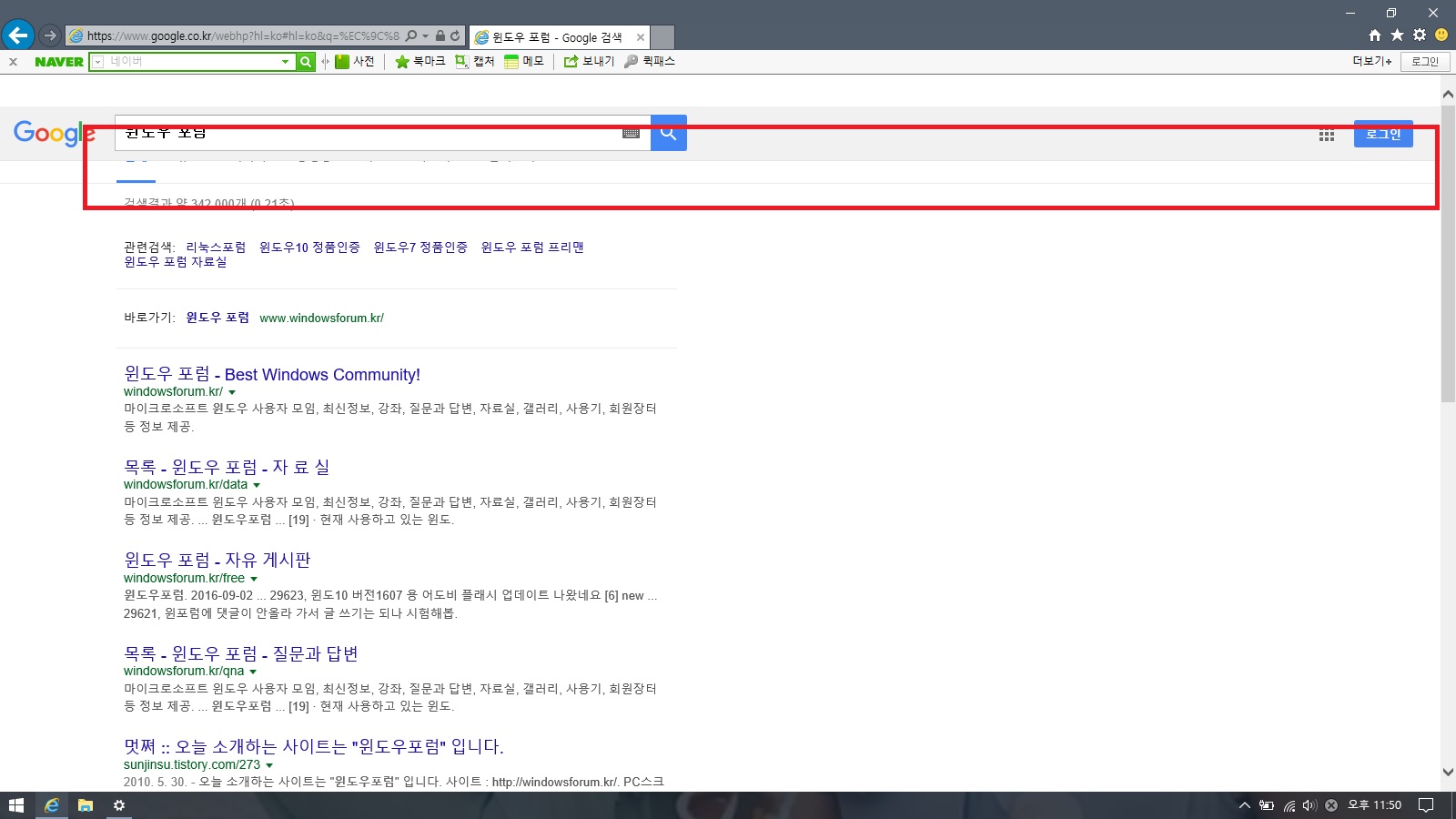Click the blue Google search button

(669, 133)
